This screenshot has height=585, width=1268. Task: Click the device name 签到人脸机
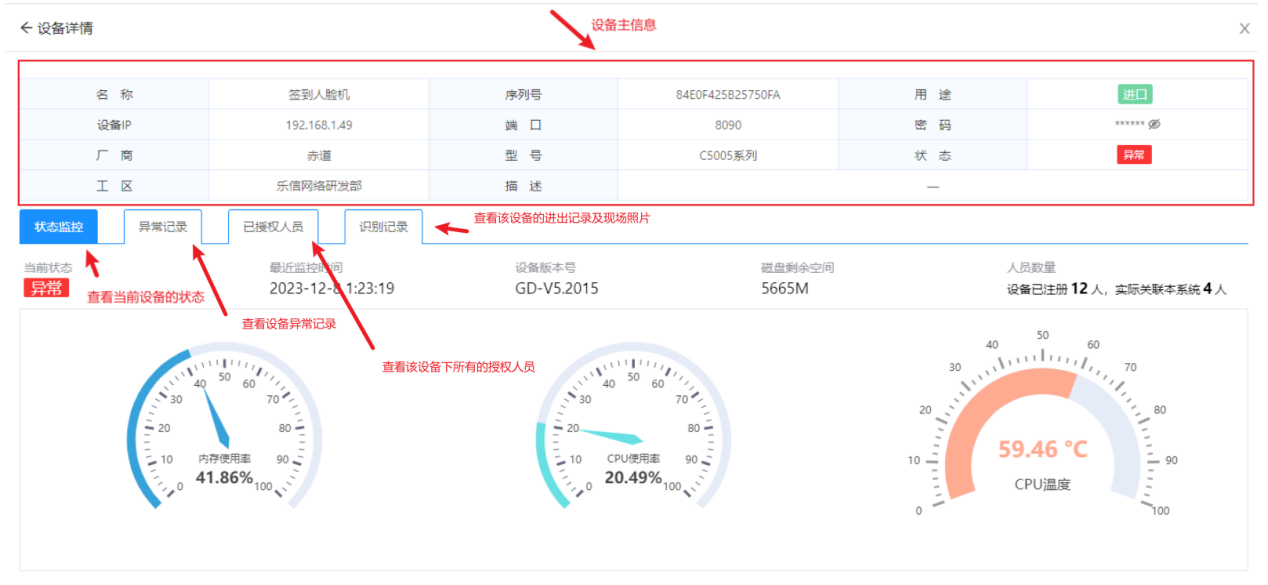(318, 95)
